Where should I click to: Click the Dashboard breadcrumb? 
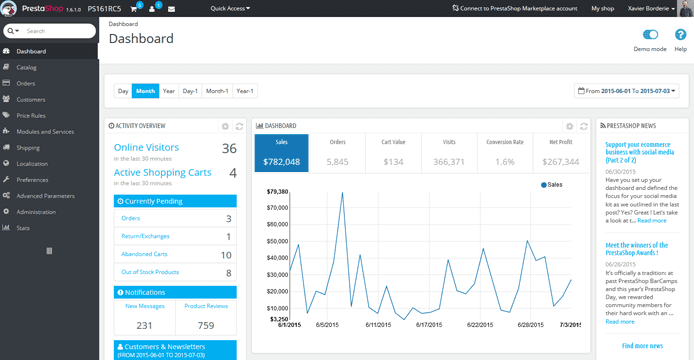123,24
